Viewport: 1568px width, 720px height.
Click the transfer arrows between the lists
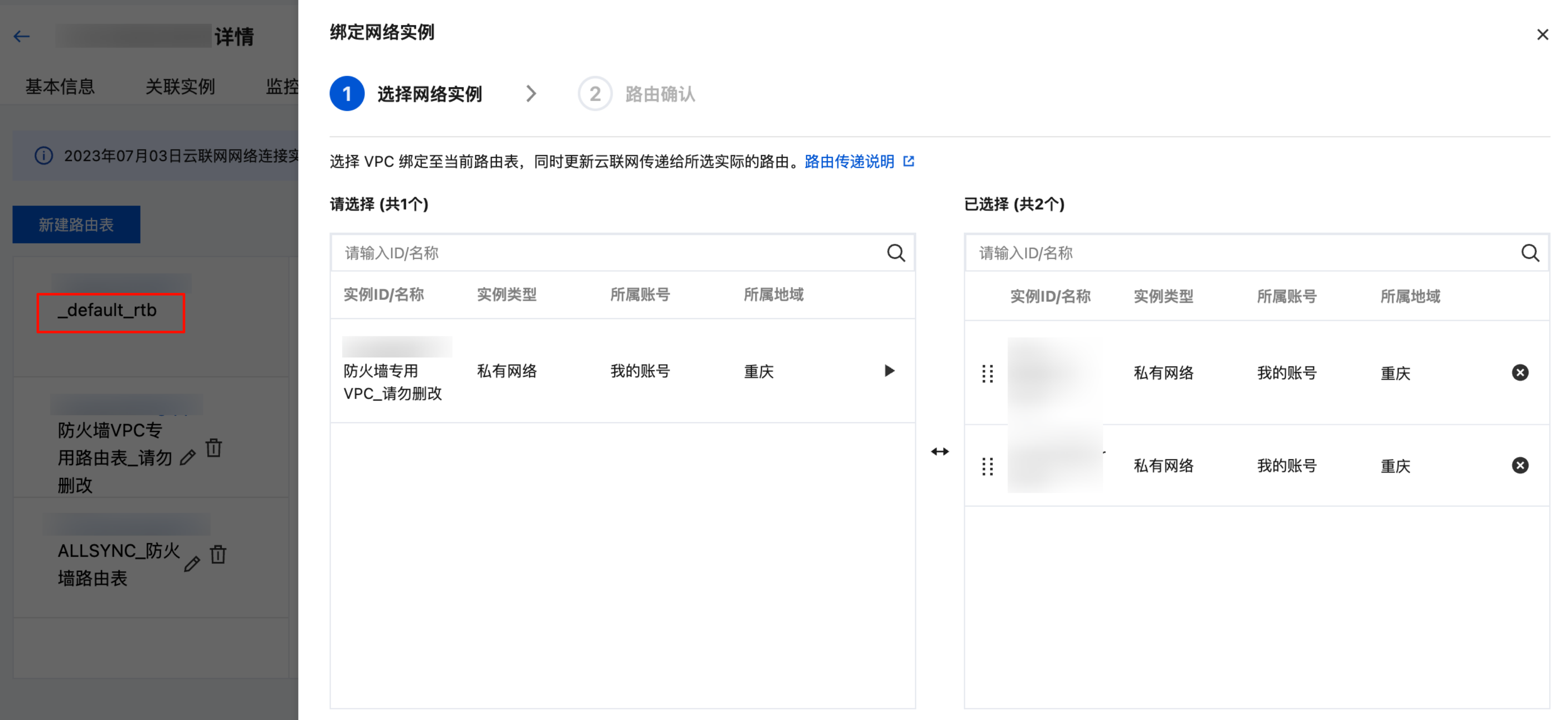click(940, 451)
